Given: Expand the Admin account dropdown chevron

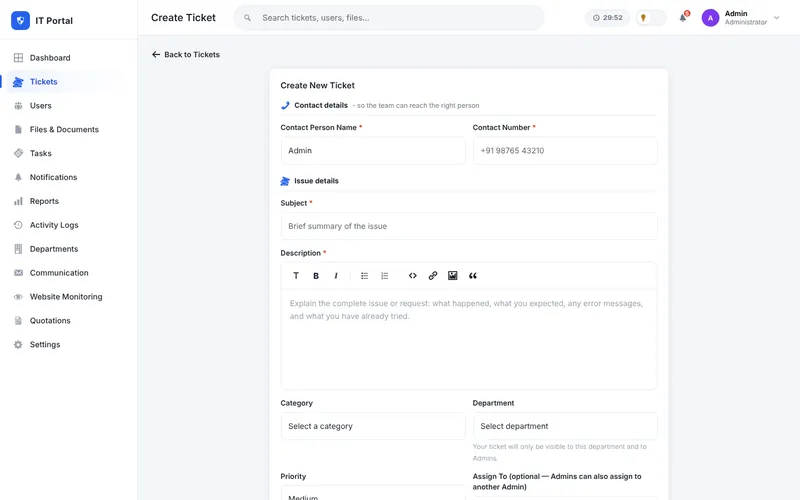Looking at the screenshot, I should [x=777, y=18].
